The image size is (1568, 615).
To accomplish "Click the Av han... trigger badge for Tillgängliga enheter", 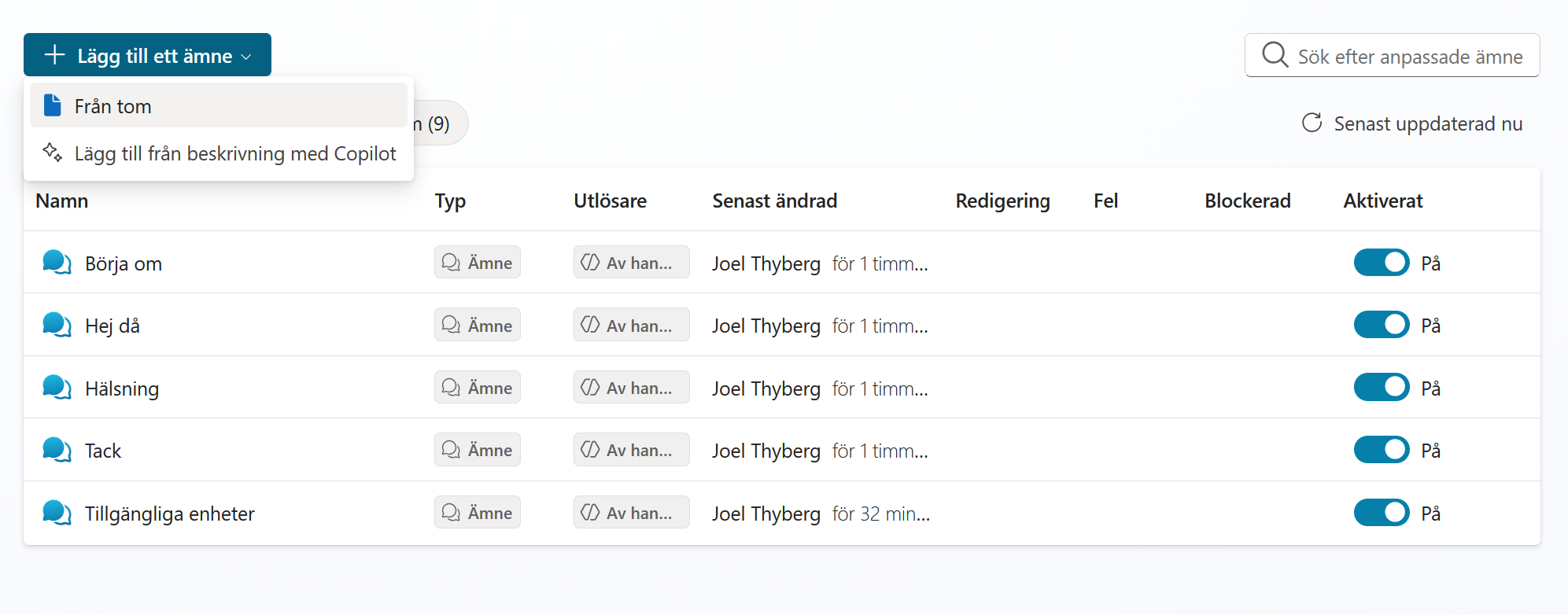I will pyautogui.click(x=632, y=513).
